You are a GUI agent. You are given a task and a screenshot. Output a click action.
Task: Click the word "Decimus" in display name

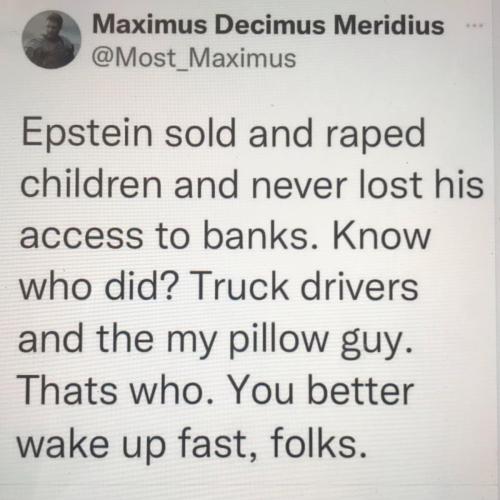click(x=270, y=25)
